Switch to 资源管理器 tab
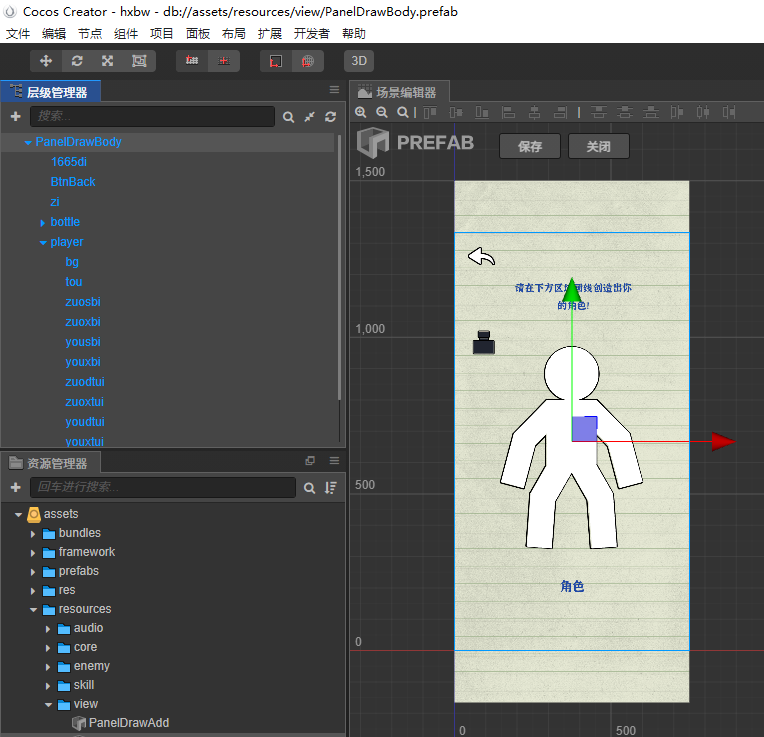Screen dimensions: 764x737 (x=51, y=463)
